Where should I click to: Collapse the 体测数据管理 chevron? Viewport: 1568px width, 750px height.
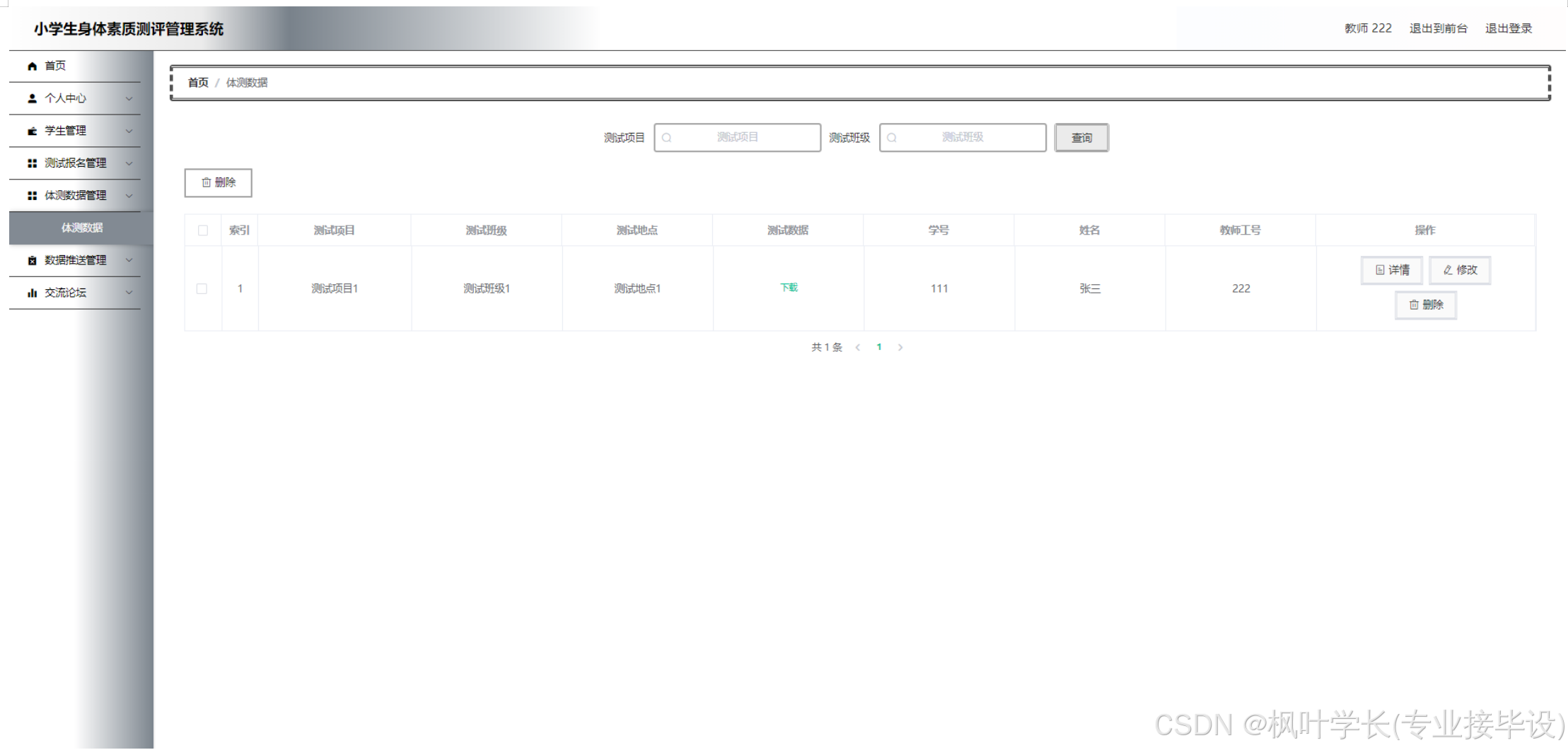click(x=129, y=196)
